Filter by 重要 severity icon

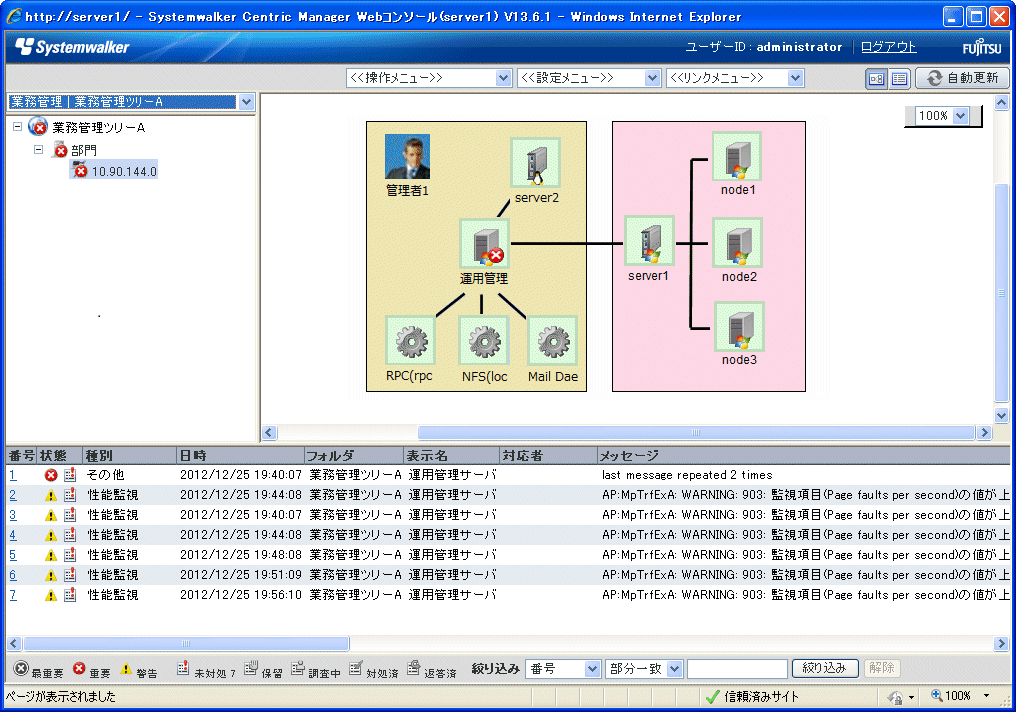coord(79,668)
